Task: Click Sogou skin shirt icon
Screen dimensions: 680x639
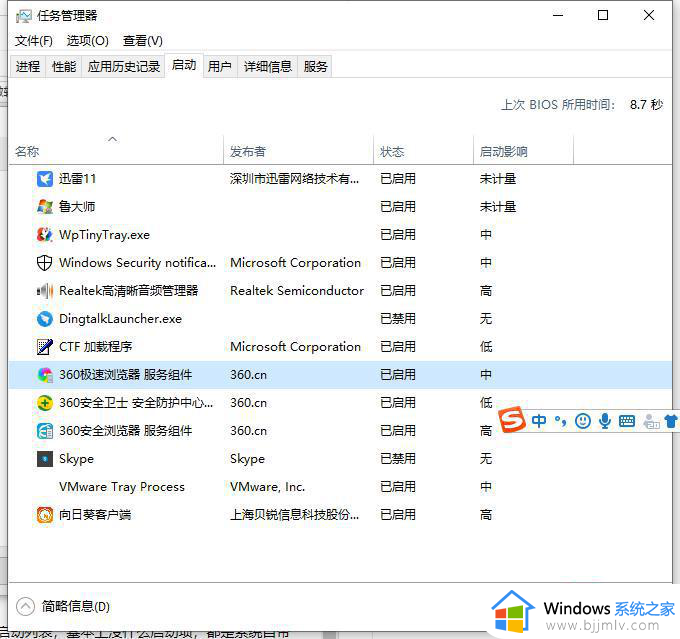Action: [x=671, y=421]
